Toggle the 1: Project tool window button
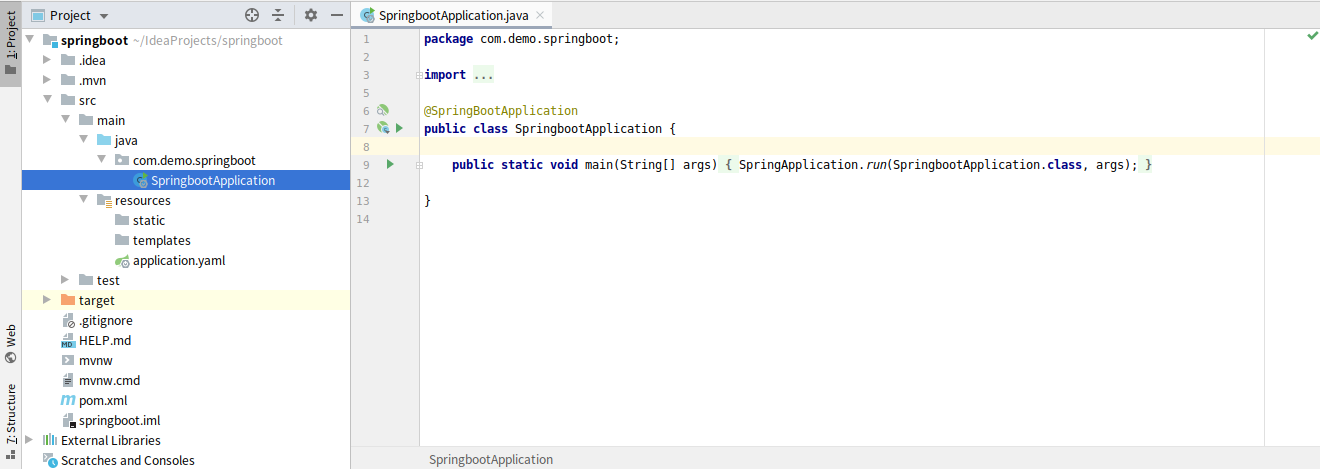This screenshot has width=1320, height=469. click(11, 43)
